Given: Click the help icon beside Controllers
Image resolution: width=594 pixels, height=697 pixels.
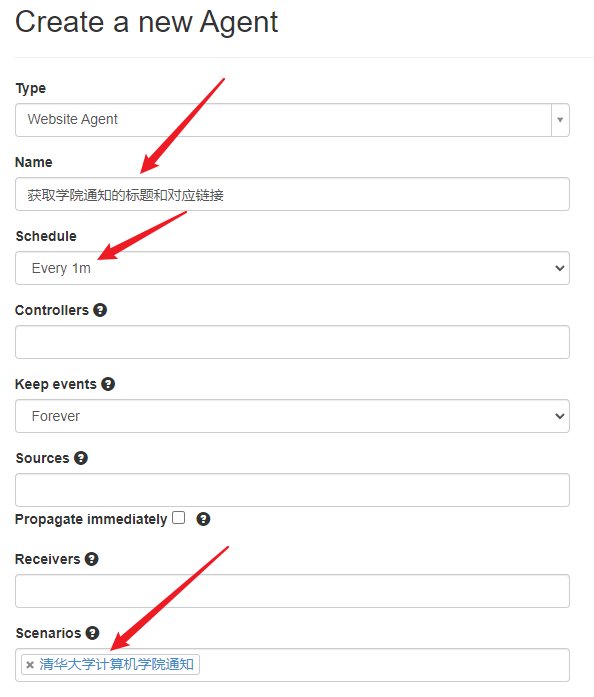Looking at the screenshot, I should 100,310.
